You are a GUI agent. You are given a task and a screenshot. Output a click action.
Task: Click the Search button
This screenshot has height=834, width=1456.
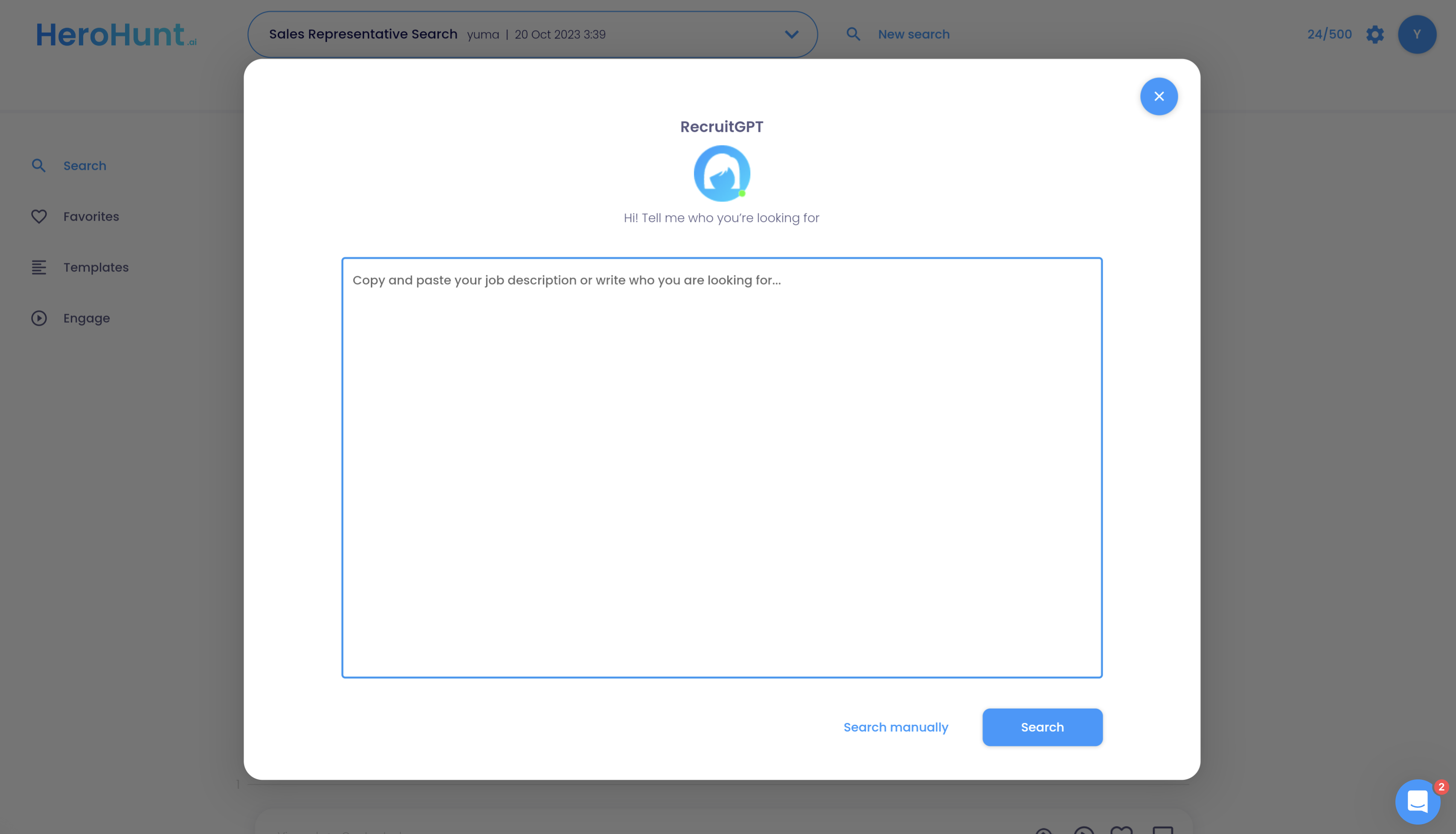click(1042, 727)
